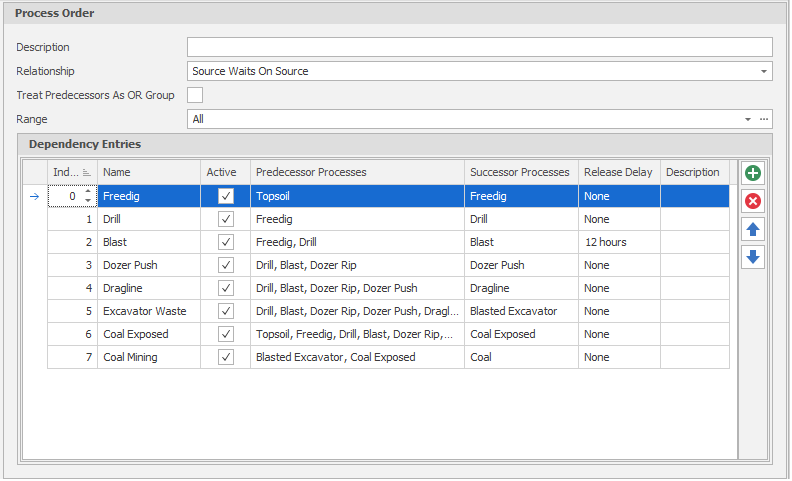Move entry down with blue arrow
This screenshot has height=481, width=792.
tap(753, 257)
